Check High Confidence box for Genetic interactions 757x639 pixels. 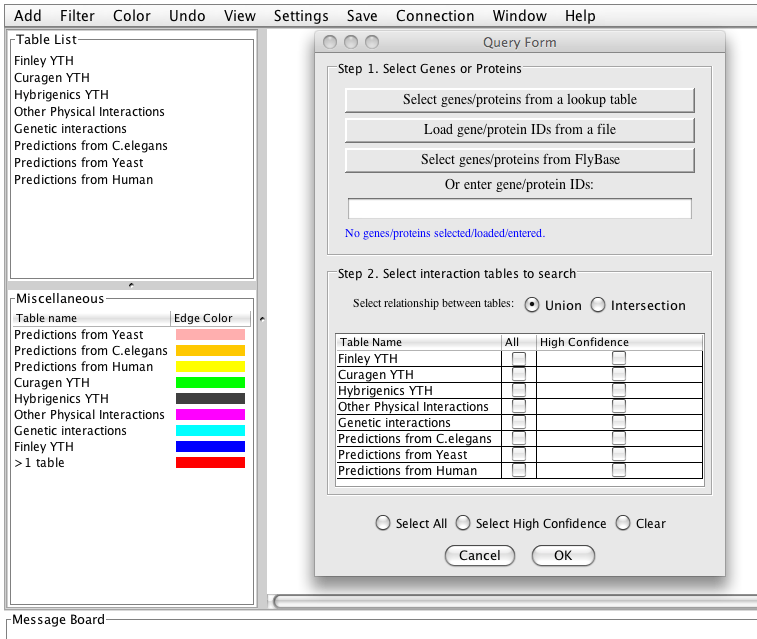coord(619,422)
